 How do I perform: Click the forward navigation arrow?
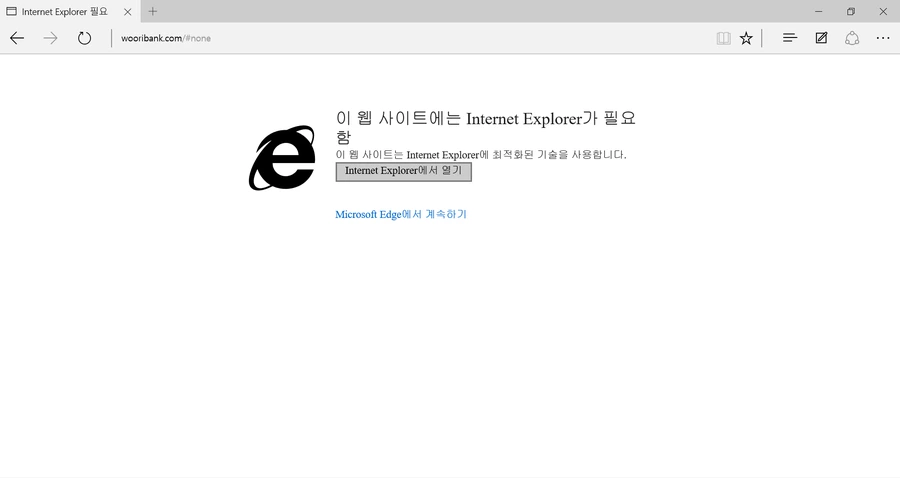point(51,38)
